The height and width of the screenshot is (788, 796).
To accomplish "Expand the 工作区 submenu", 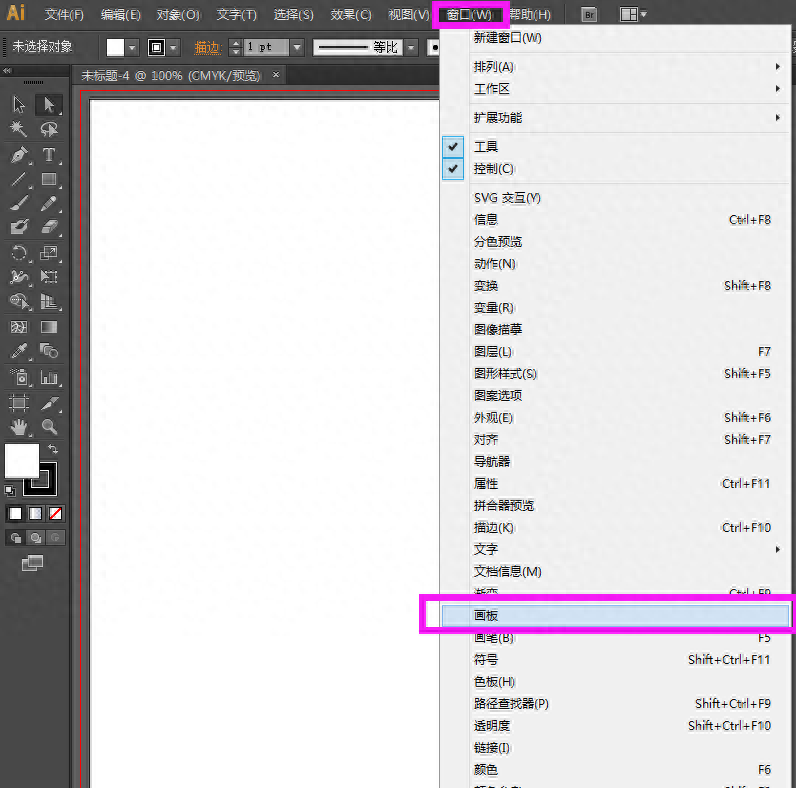I will (615, 89).
